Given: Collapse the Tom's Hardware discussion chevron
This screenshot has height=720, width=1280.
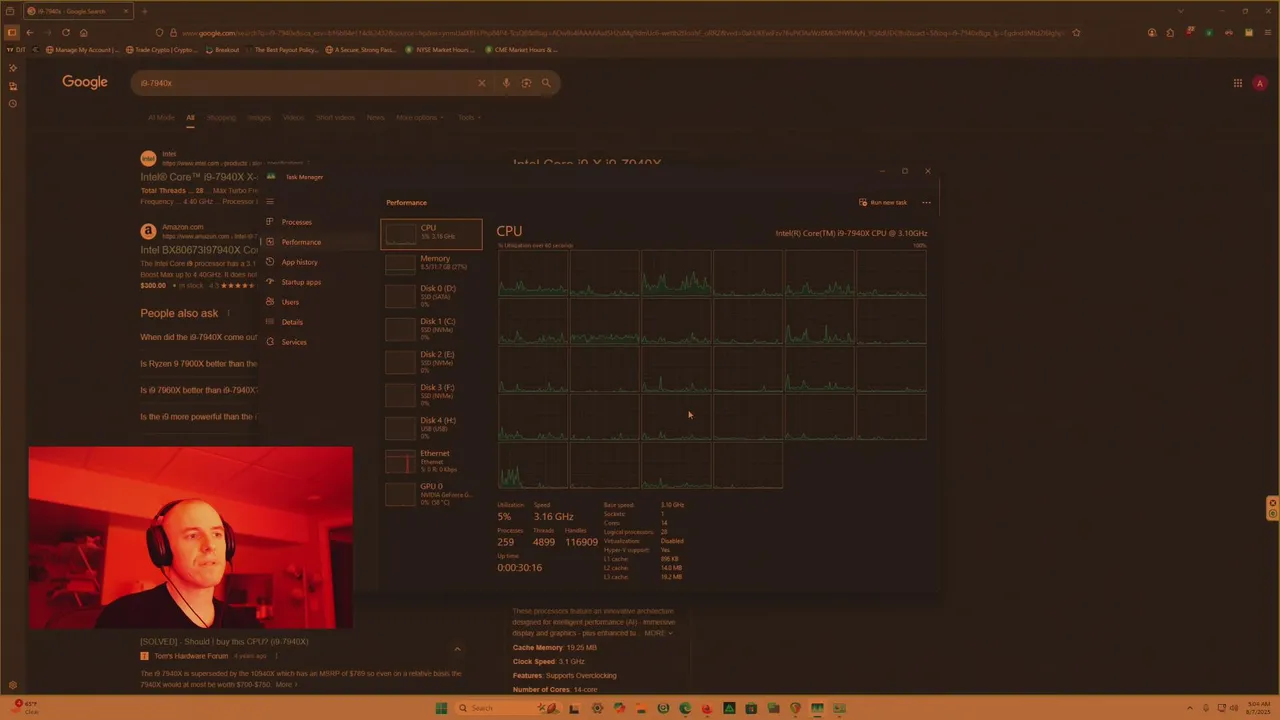Looking at the screenshot, I should click(457, 649).
